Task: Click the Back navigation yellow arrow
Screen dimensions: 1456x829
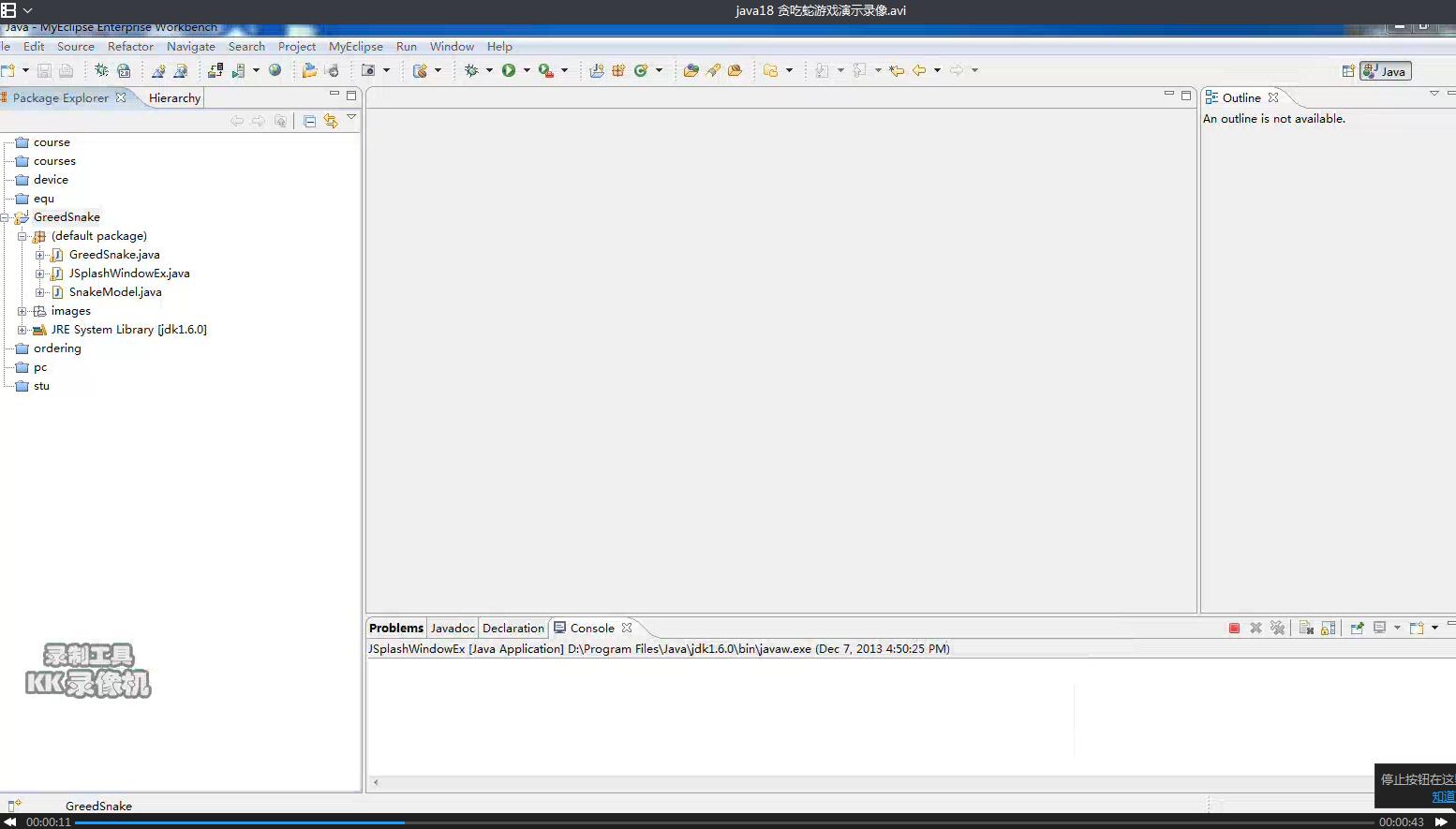Action: 919,70
